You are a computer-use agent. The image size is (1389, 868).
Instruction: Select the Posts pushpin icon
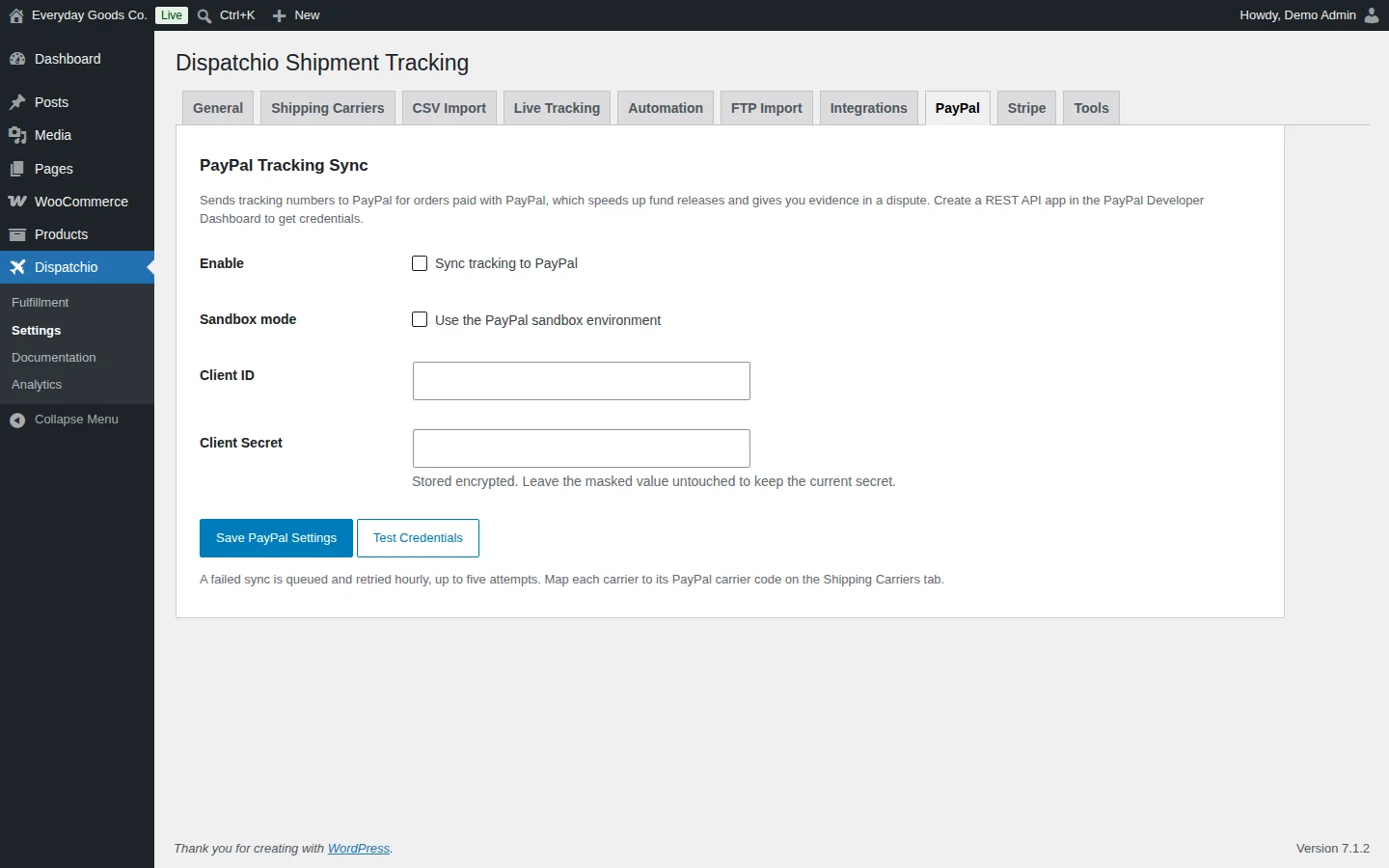point(17,102)
